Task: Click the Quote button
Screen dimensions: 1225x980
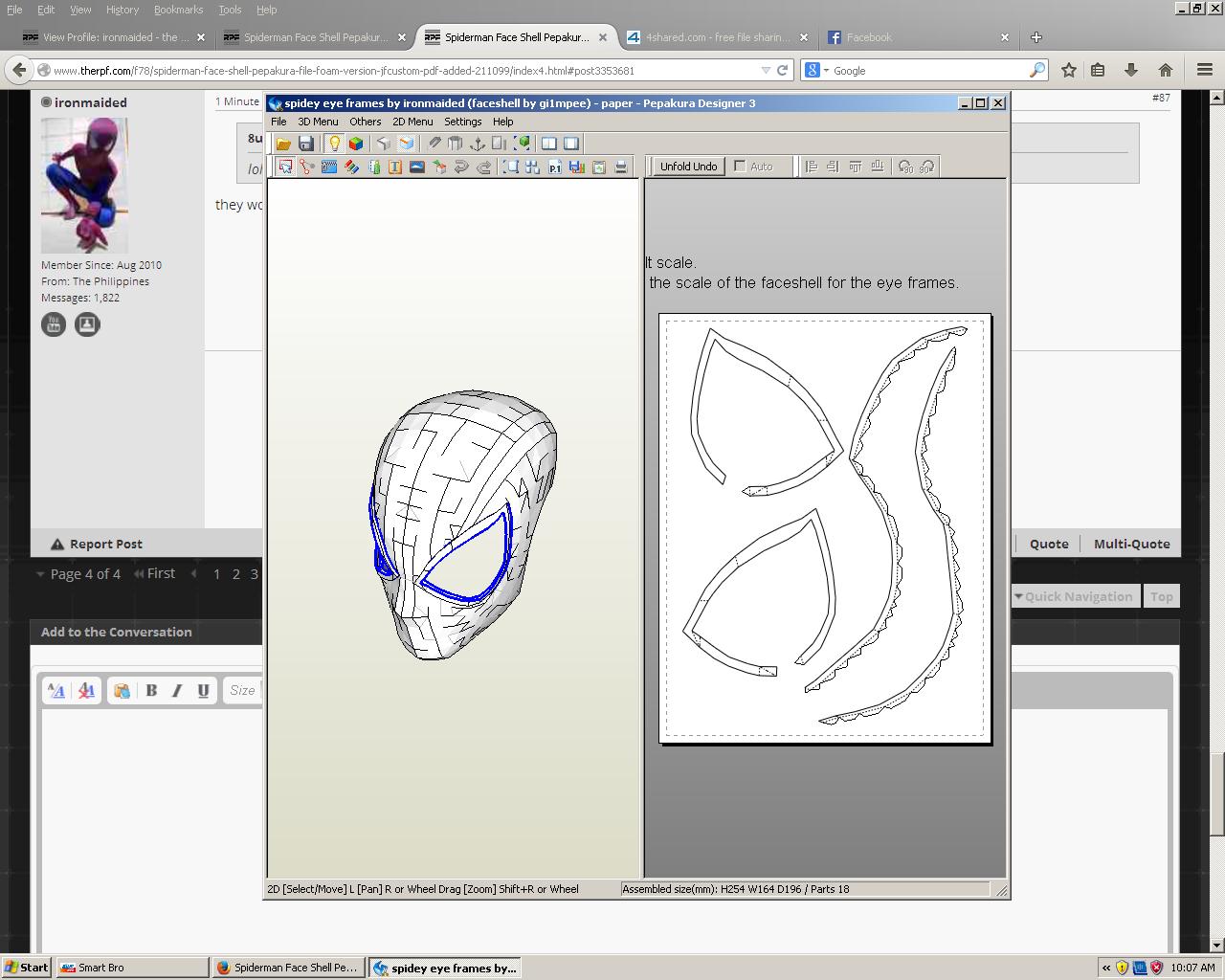Action: pos(1049,544)
